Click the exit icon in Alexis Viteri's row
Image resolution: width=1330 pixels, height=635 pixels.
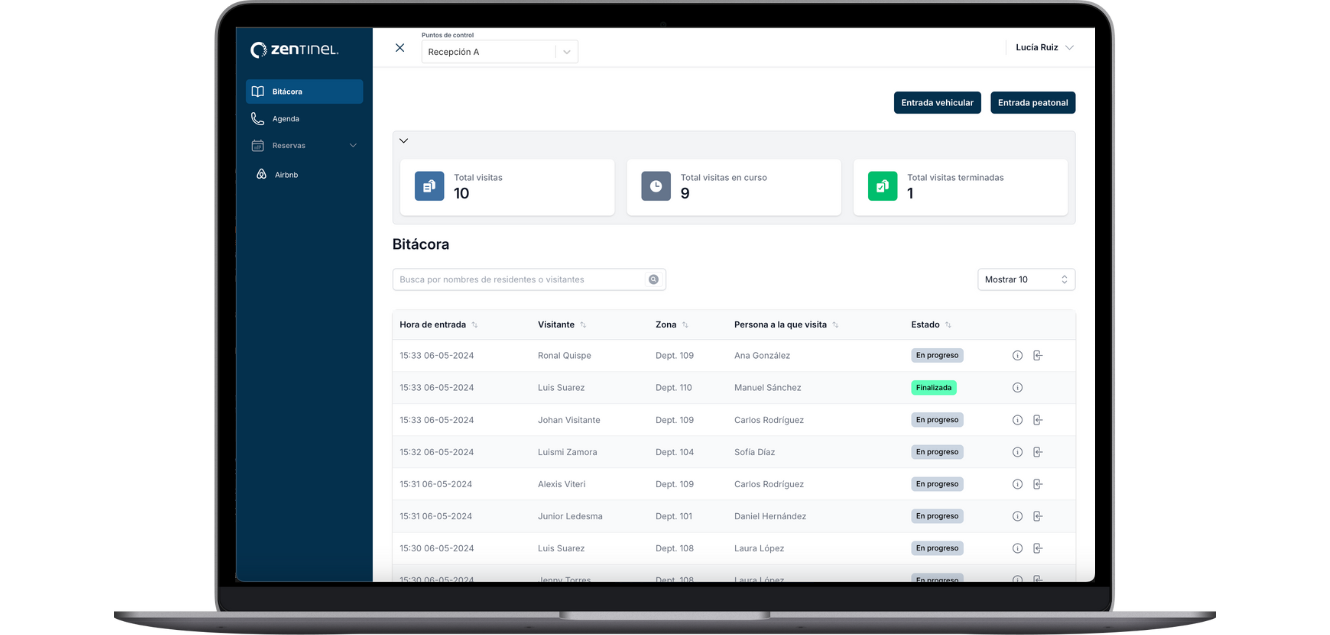pyautogui.click(x=1038, y=484)
